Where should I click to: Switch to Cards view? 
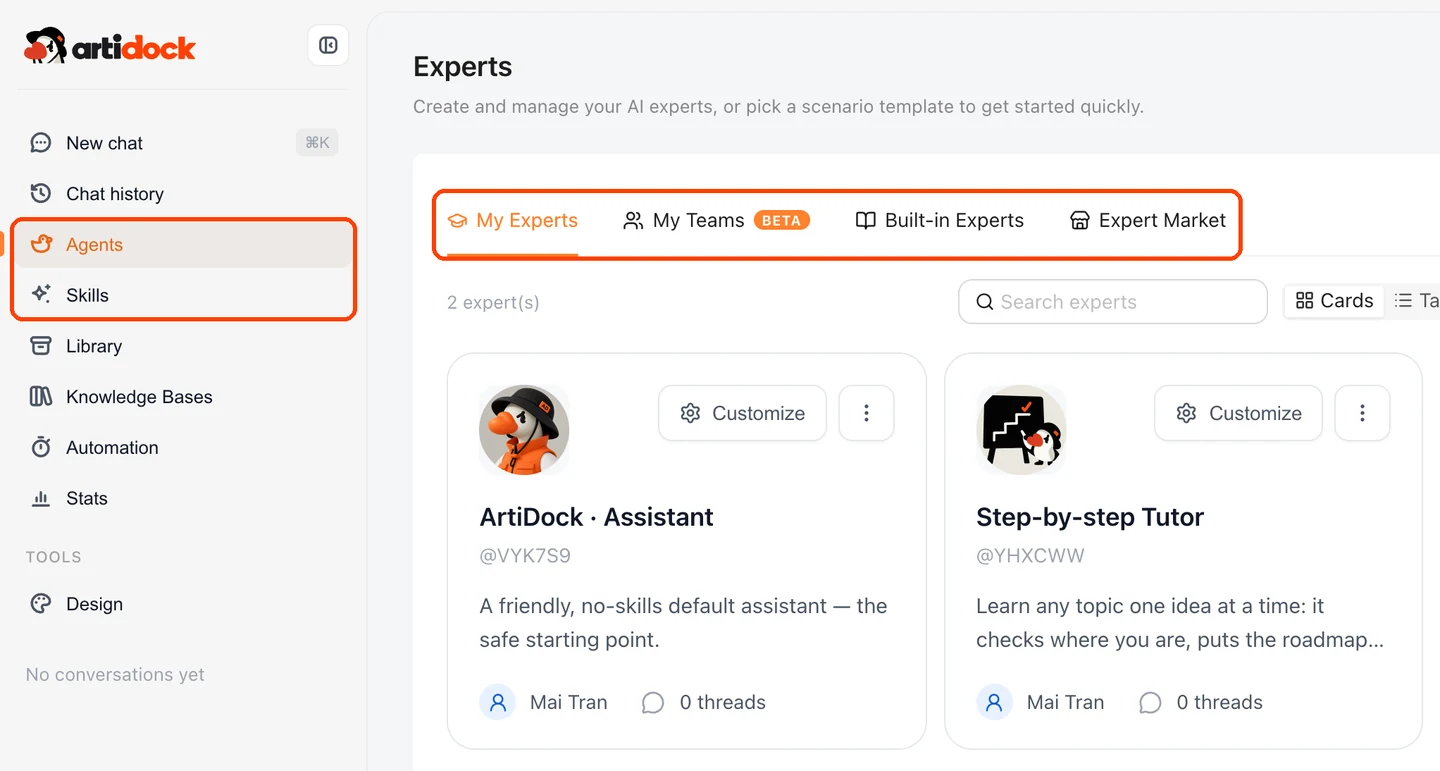[1334, 301]
